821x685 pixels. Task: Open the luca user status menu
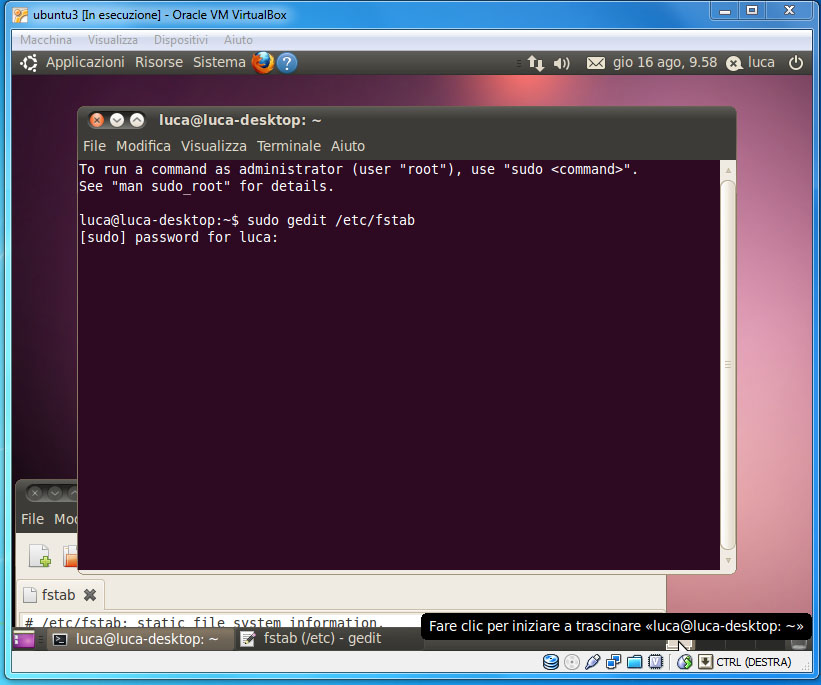(750, 63)
